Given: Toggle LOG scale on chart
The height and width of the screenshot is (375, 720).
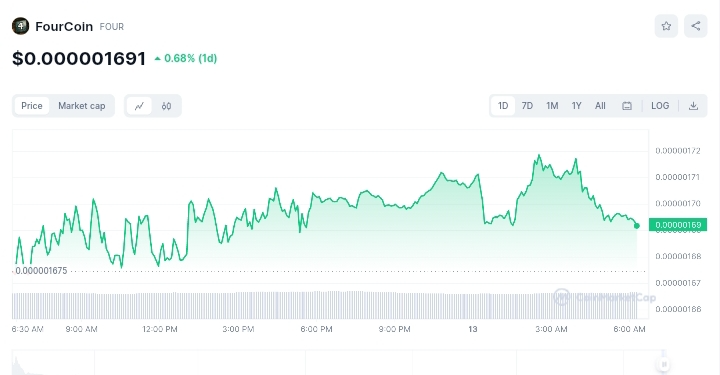Looking at the screenshot, I should (x=660, y=106).
